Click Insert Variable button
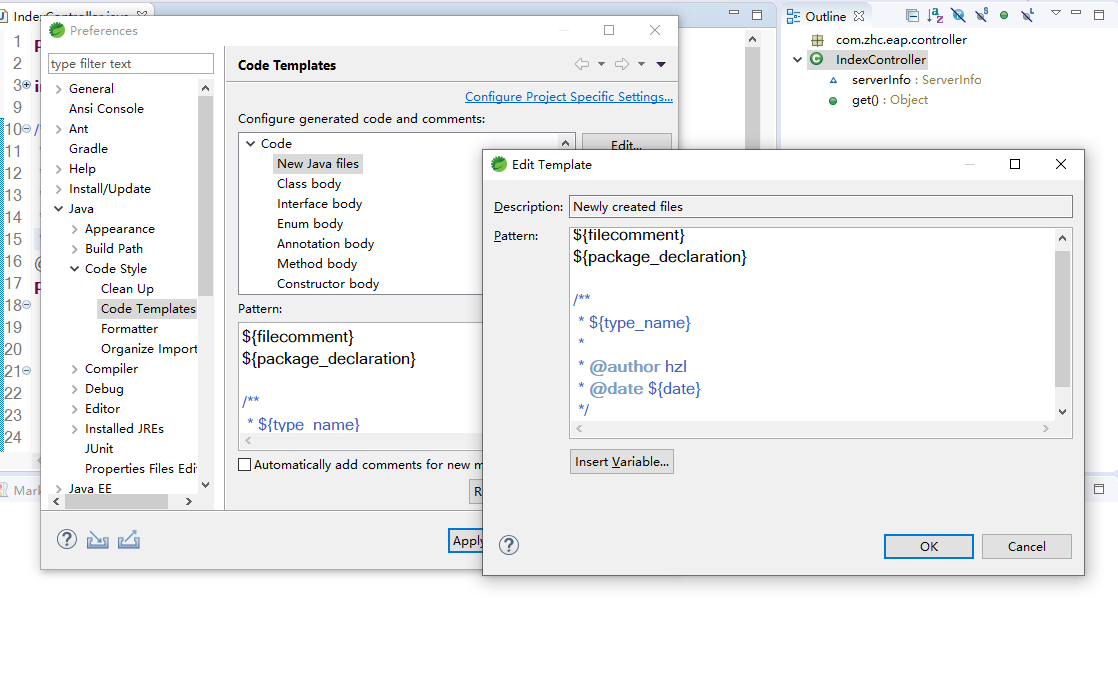This screenshot has width=1118, height=692. [621, 462]
